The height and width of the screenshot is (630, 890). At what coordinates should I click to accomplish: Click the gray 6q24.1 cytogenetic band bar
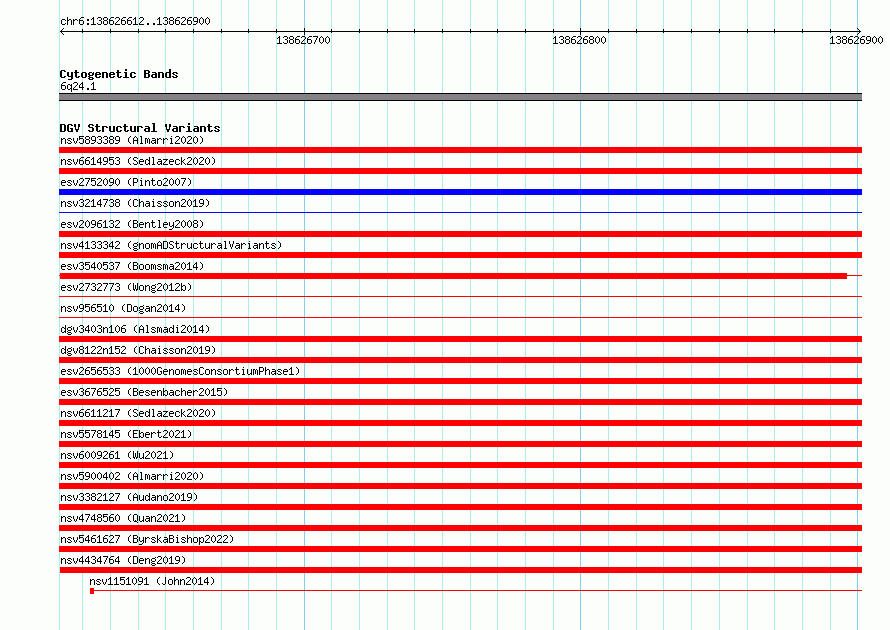tap(460, 97)
